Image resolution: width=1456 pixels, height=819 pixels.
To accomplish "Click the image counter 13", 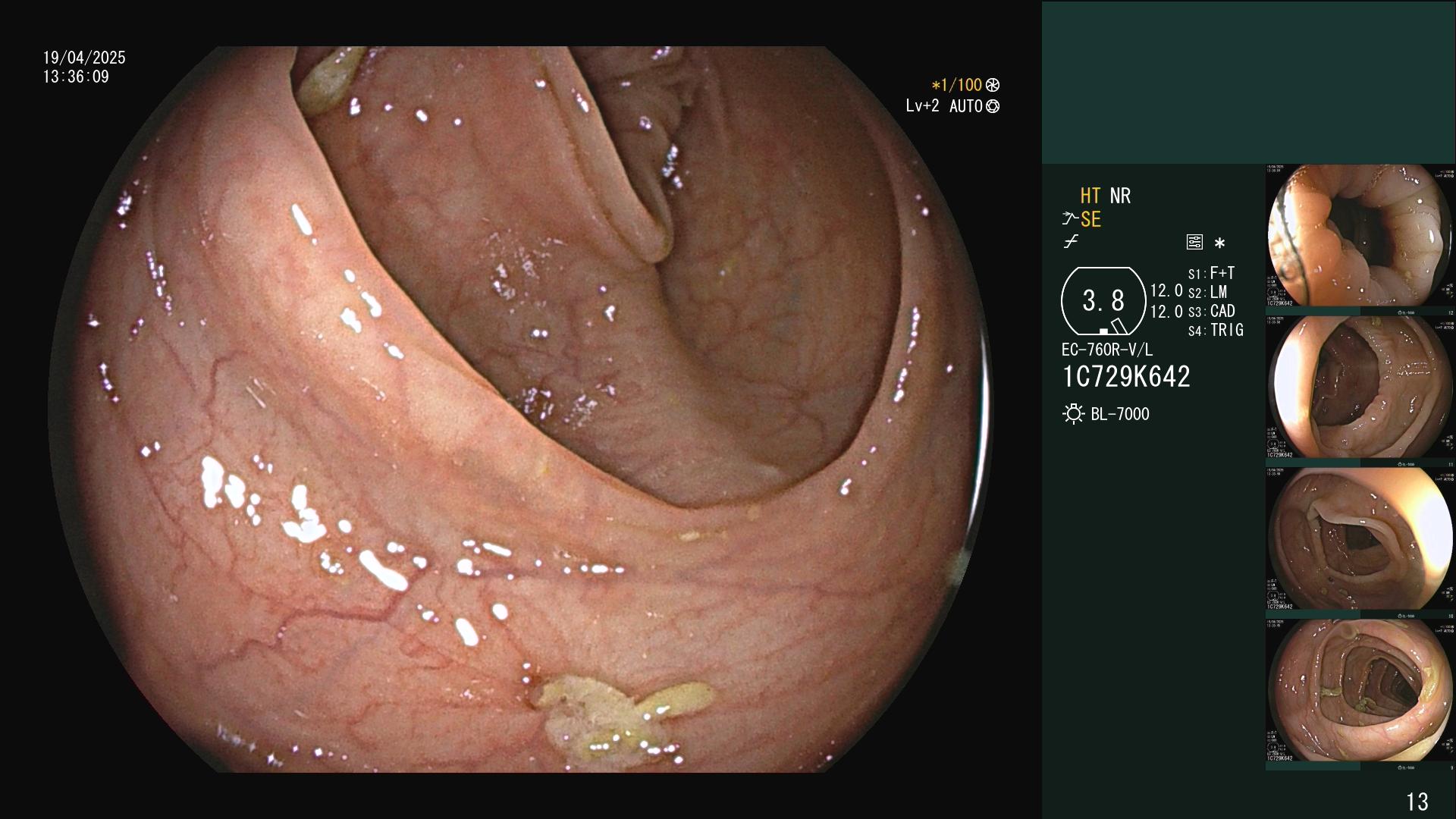I will point(1417,802).
